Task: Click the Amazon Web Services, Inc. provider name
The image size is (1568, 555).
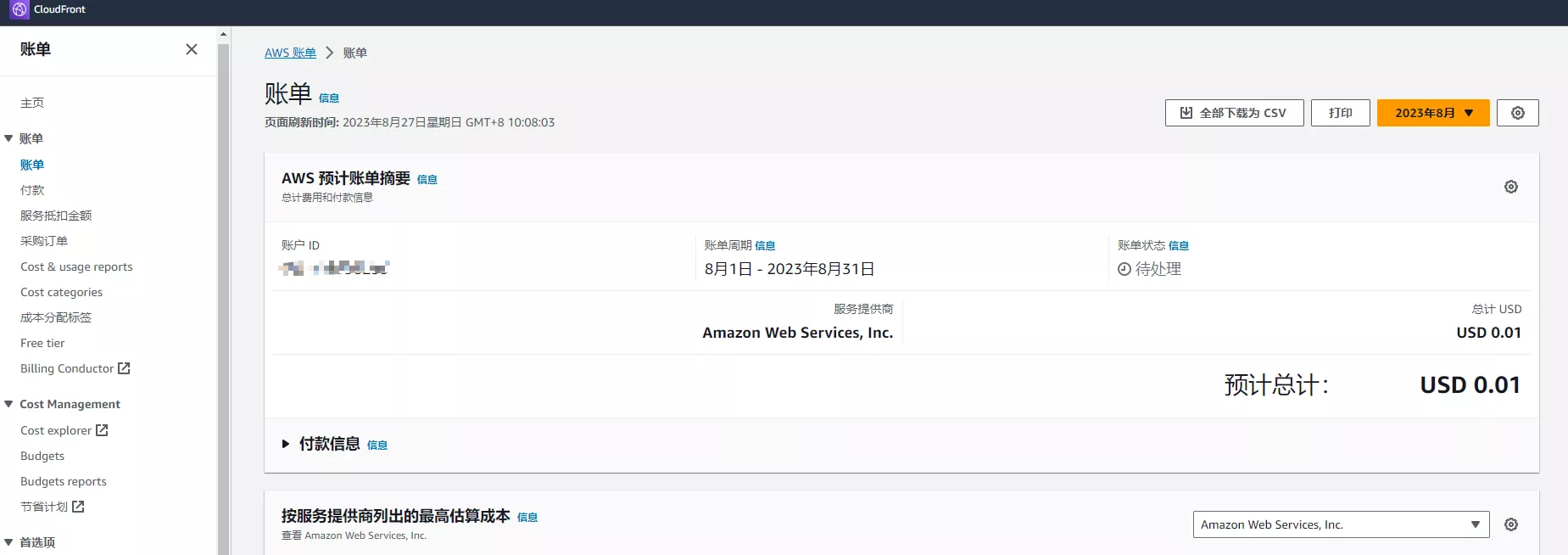Action: (798, 333)
